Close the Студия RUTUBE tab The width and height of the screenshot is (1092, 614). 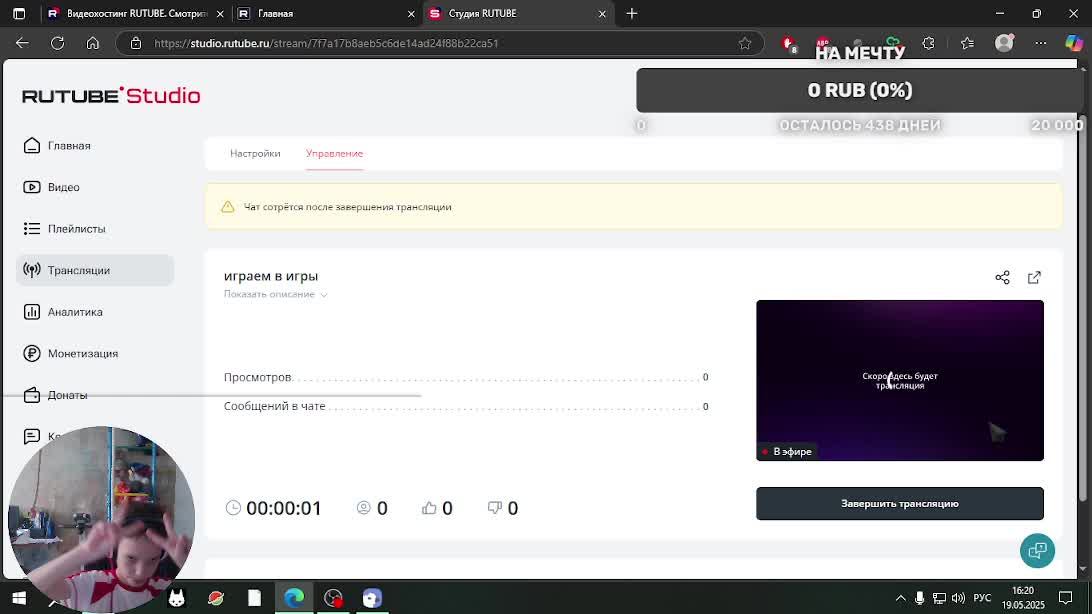602,13
